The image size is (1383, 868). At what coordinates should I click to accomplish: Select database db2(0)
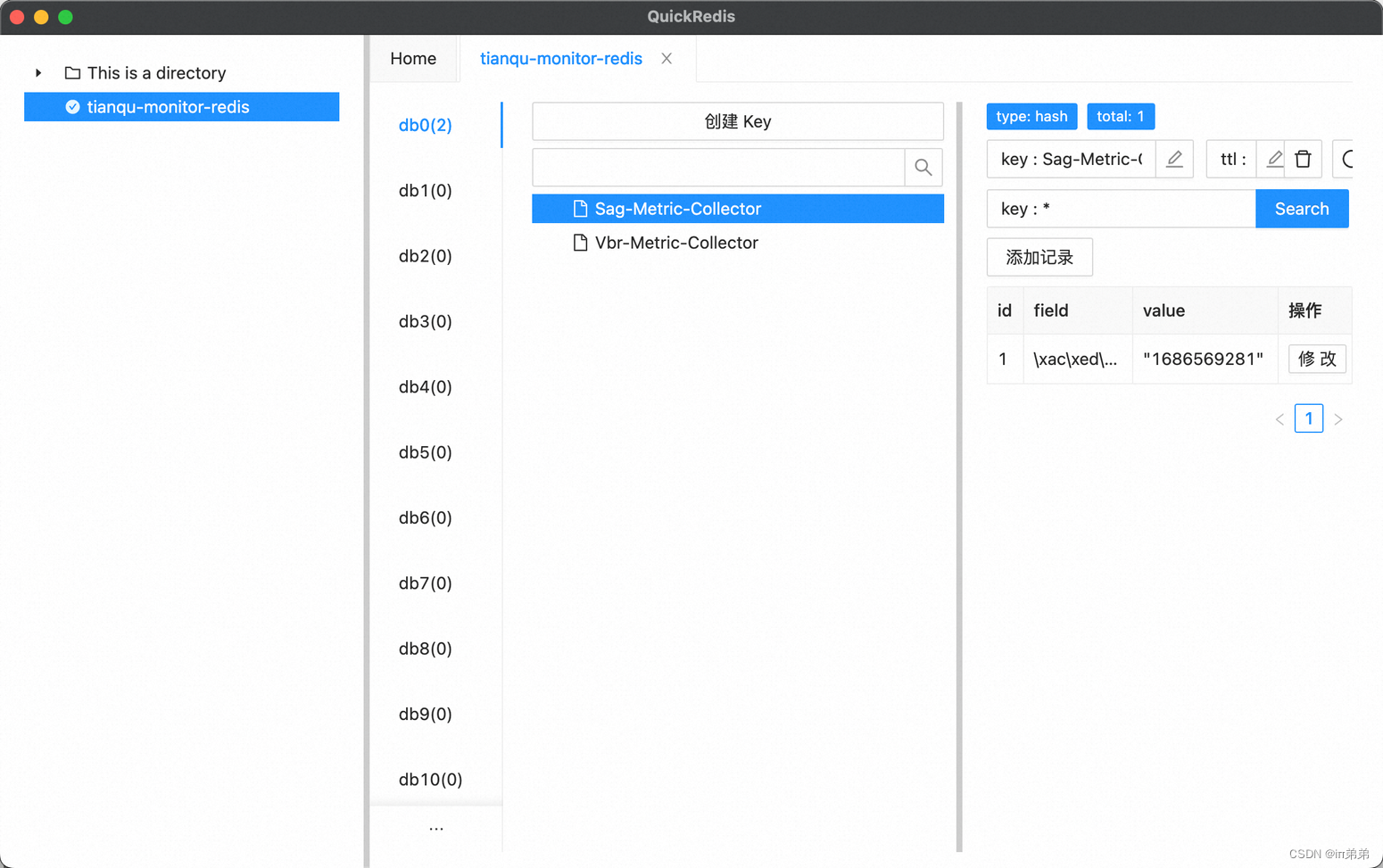click(426, 256)
